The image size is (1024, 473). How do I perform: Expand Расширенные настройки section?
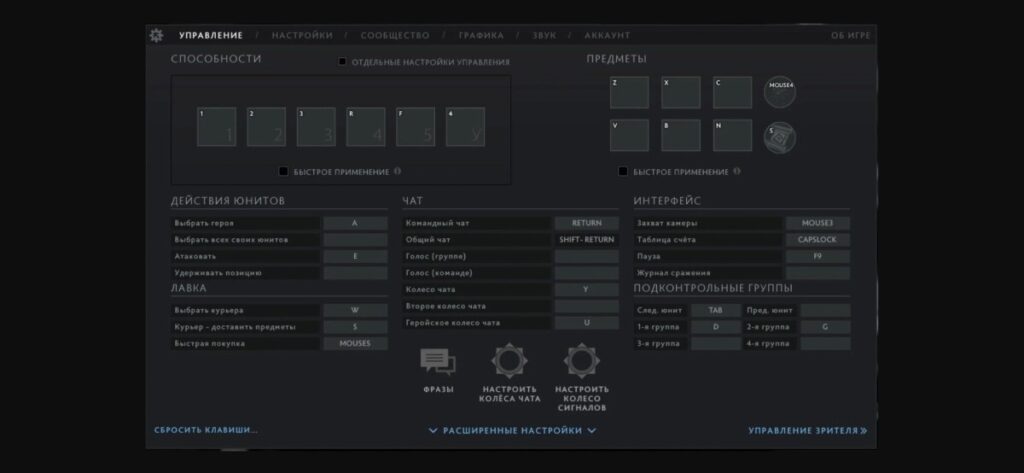coord(512,431)
